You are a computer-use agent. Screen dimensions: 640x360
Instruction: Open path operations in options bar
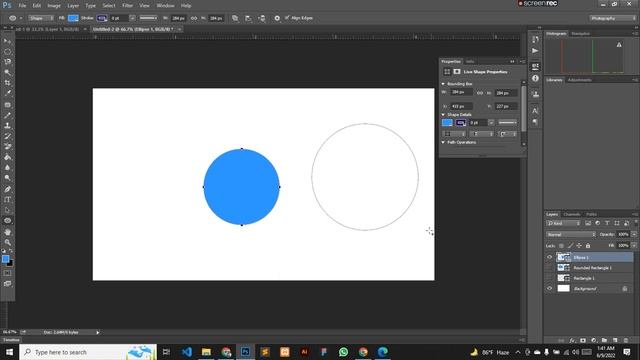[235, 18]
